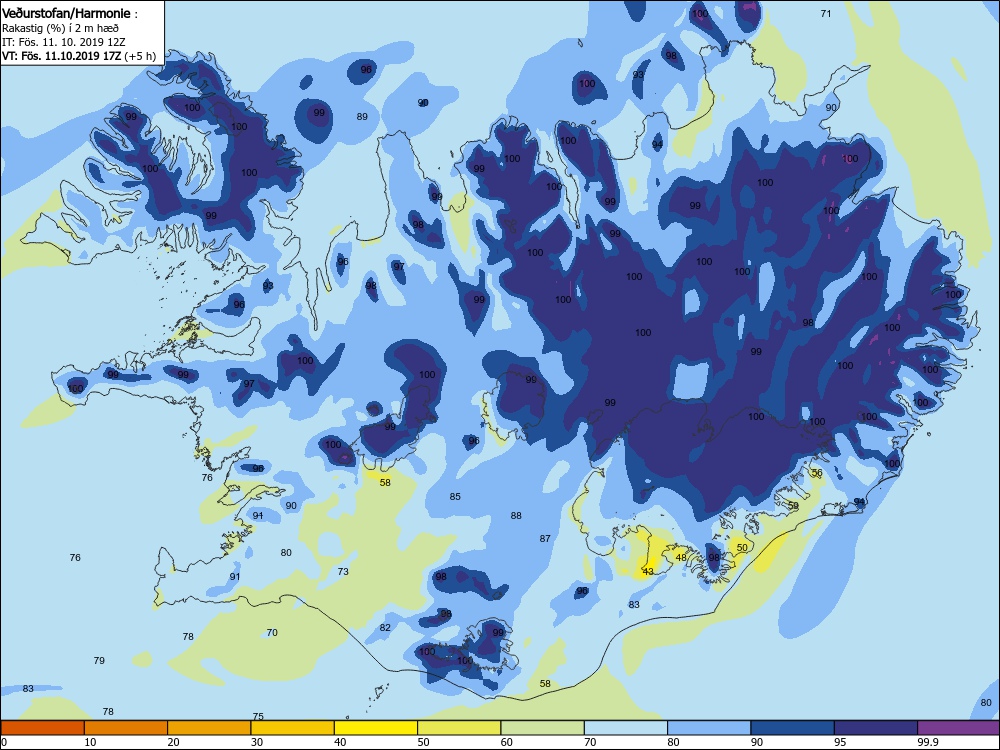The image size is (1000, 750).
Task: Click the map value '88' on the map
Action: (x=516, y=515)
